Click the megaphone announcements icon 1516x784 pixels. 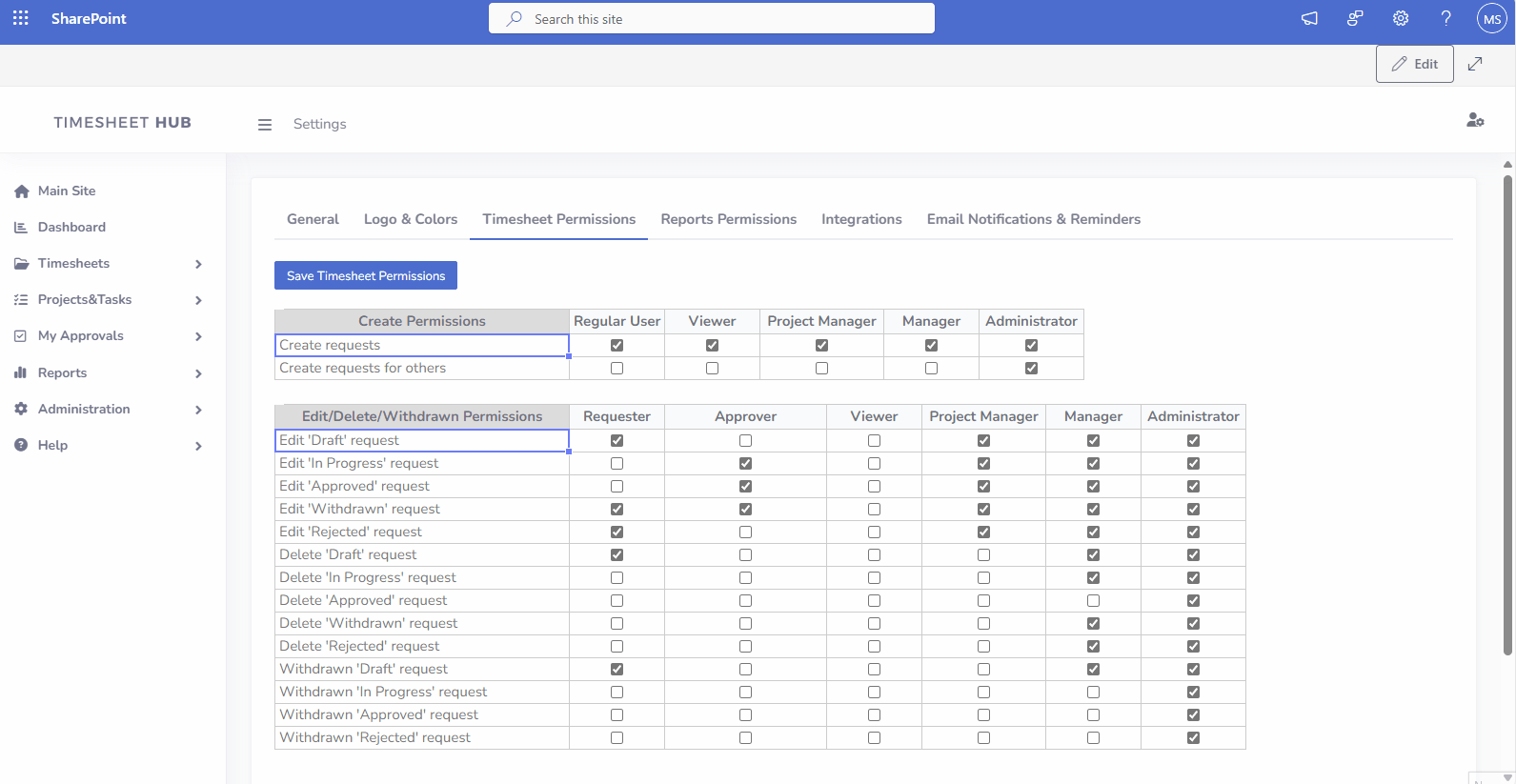click(x=1309, y=18)
